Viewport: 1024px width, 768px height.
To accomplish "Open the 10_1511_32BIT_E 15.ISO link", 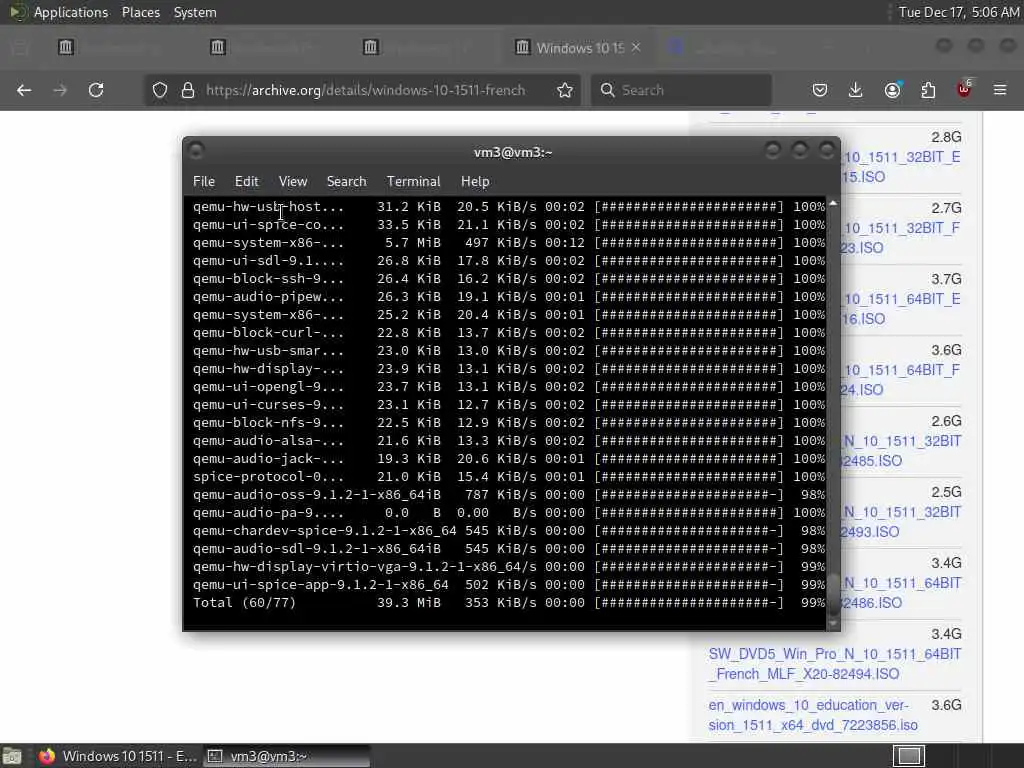I will [x=901, y=167].
